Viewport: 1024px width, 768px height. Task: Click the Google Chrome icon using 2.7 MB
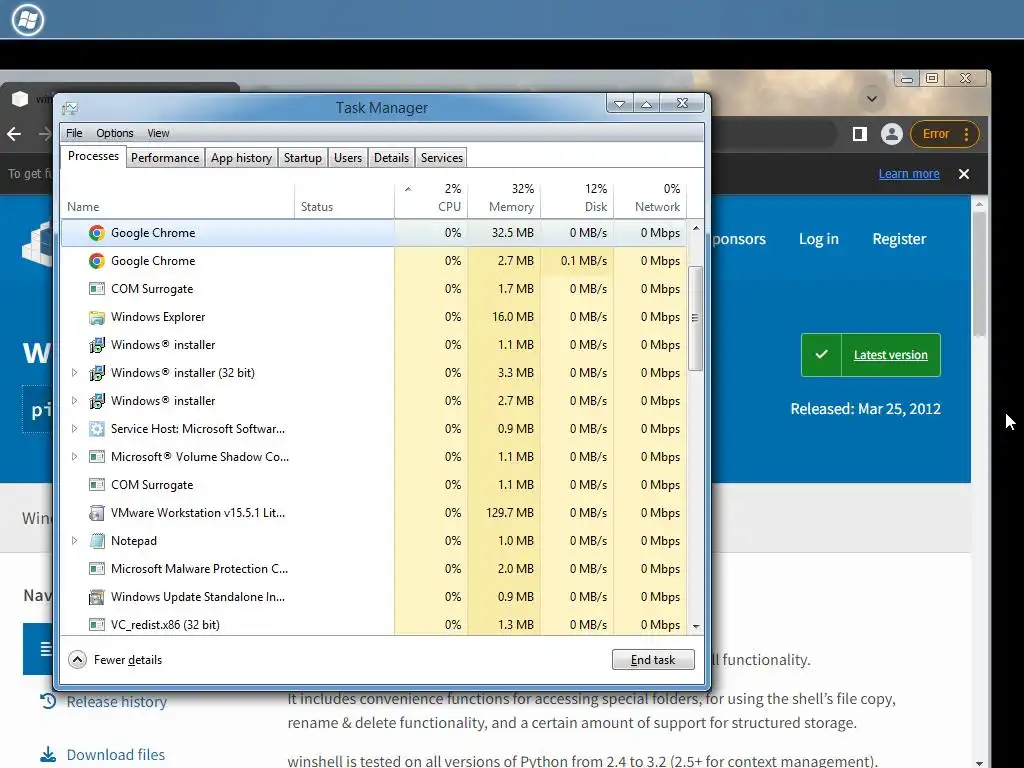(x=97, y=261)
